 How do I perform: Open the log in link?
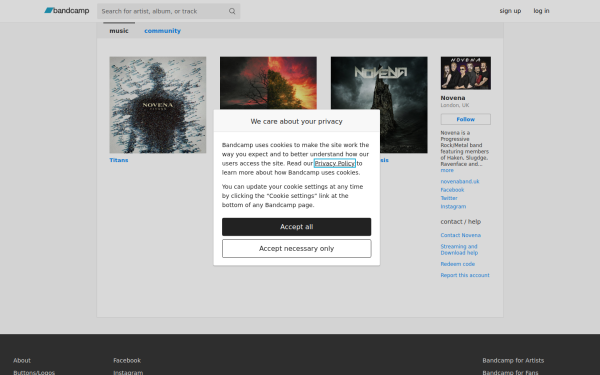coord(541,11)
